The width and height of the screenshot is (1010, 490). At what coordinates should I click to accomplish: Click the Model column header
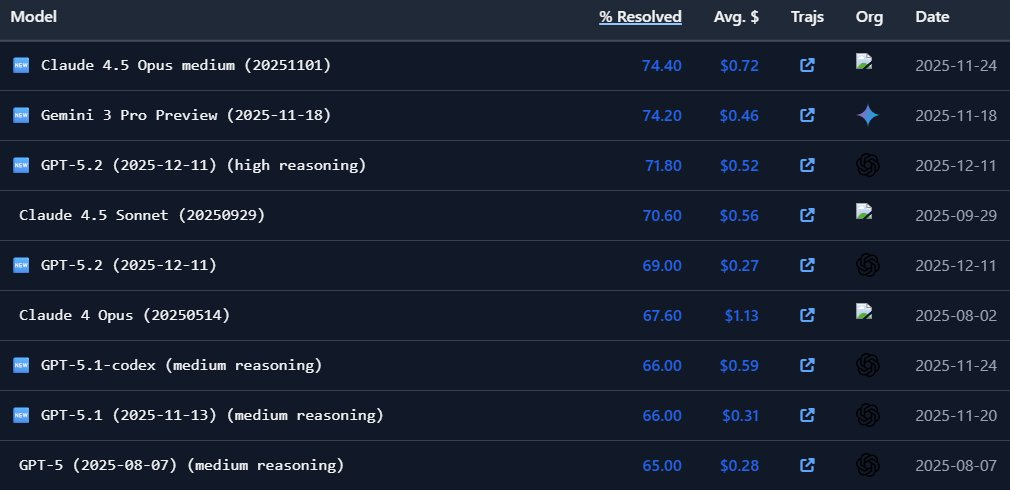tap(33, 17)
